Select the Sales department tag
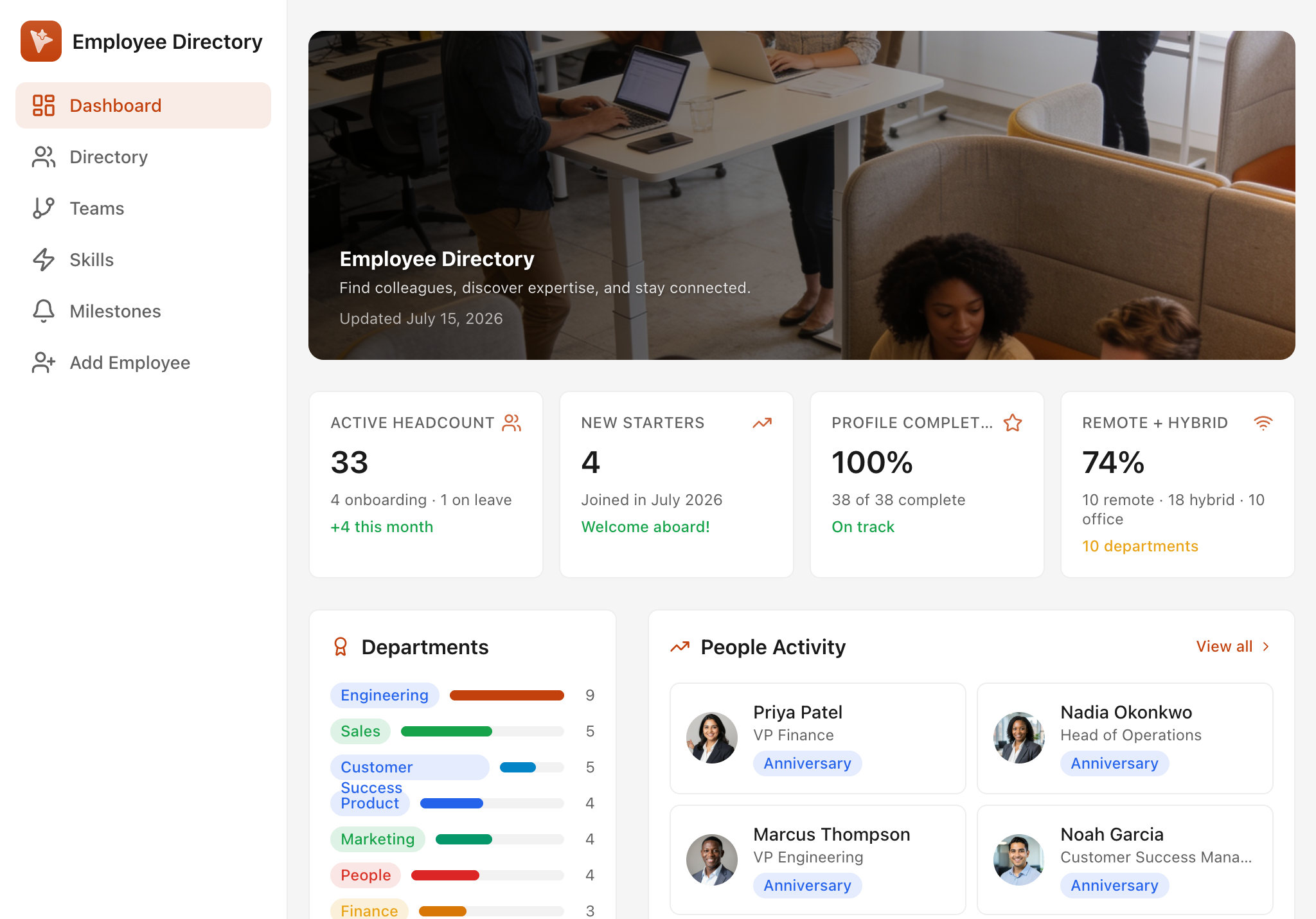This screenshot has height=919, width=1316. click(360, 731)
